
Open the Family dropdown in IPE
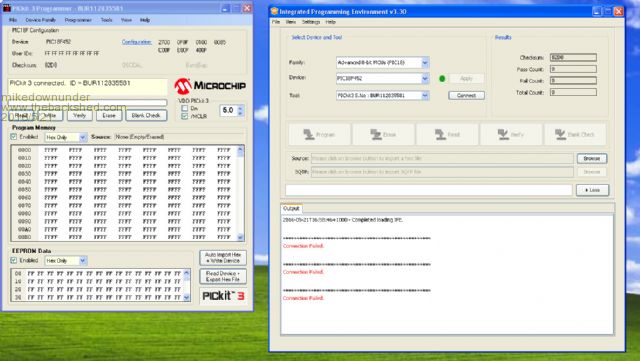(x=425, y=63)
